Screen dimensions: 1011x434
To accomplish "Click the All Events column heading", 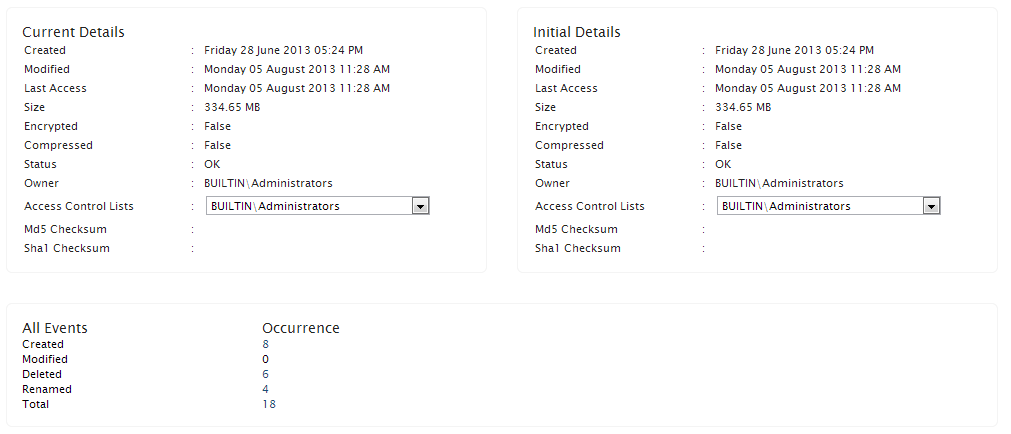I will [55, 328].
